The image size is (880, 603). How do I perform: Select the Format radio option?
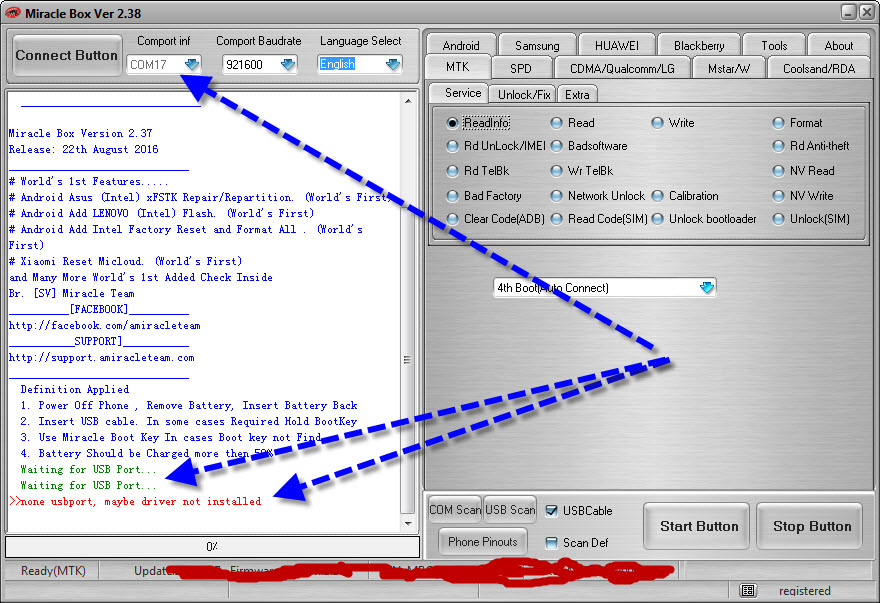(798, 122)
